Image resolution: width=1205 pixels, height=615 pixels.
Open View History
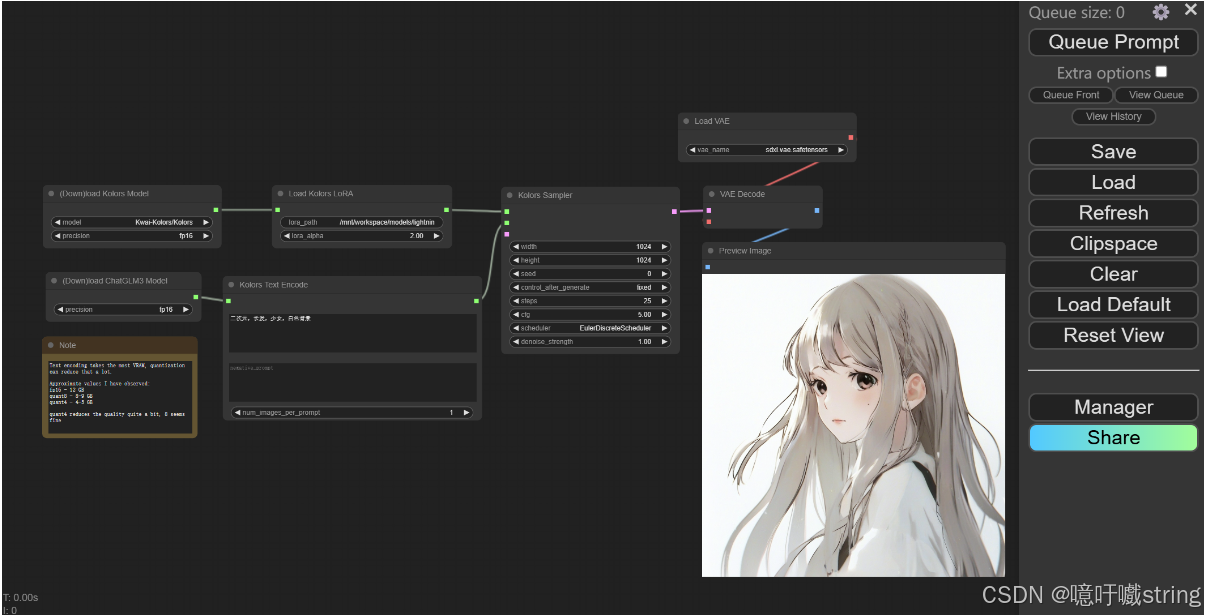point(1113,116)
